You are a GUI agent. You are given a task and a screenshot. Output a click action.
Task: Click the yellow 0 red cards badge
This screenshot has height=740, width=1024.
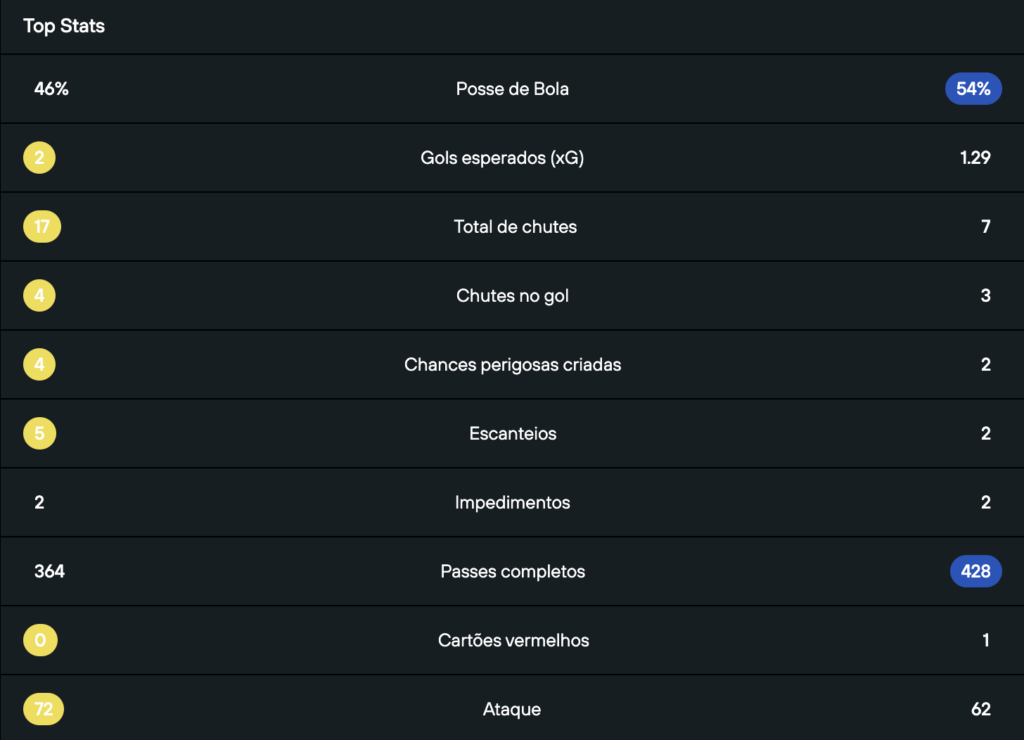point(40,641)
